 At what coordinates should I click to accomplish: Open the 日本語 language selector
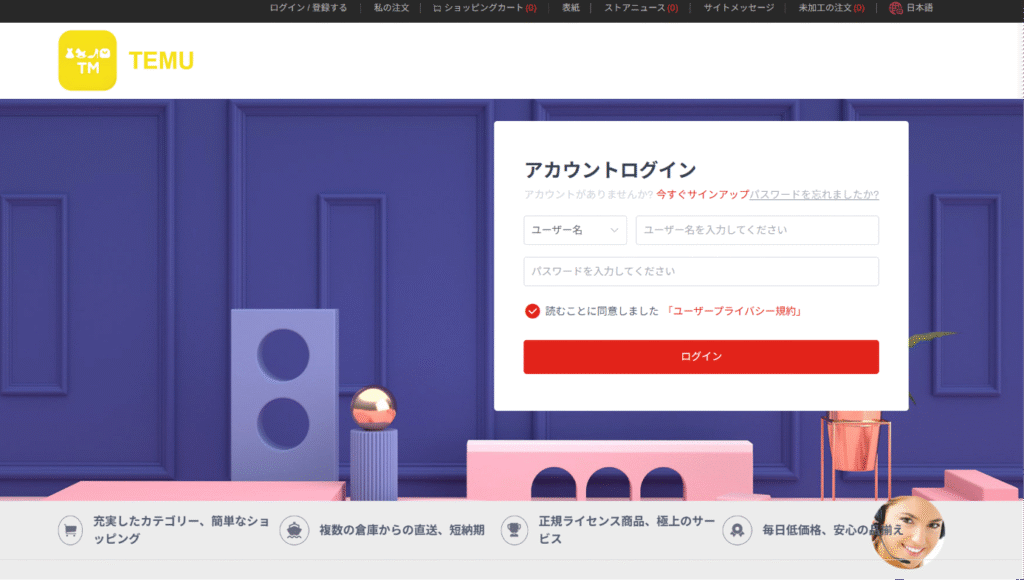920,8
